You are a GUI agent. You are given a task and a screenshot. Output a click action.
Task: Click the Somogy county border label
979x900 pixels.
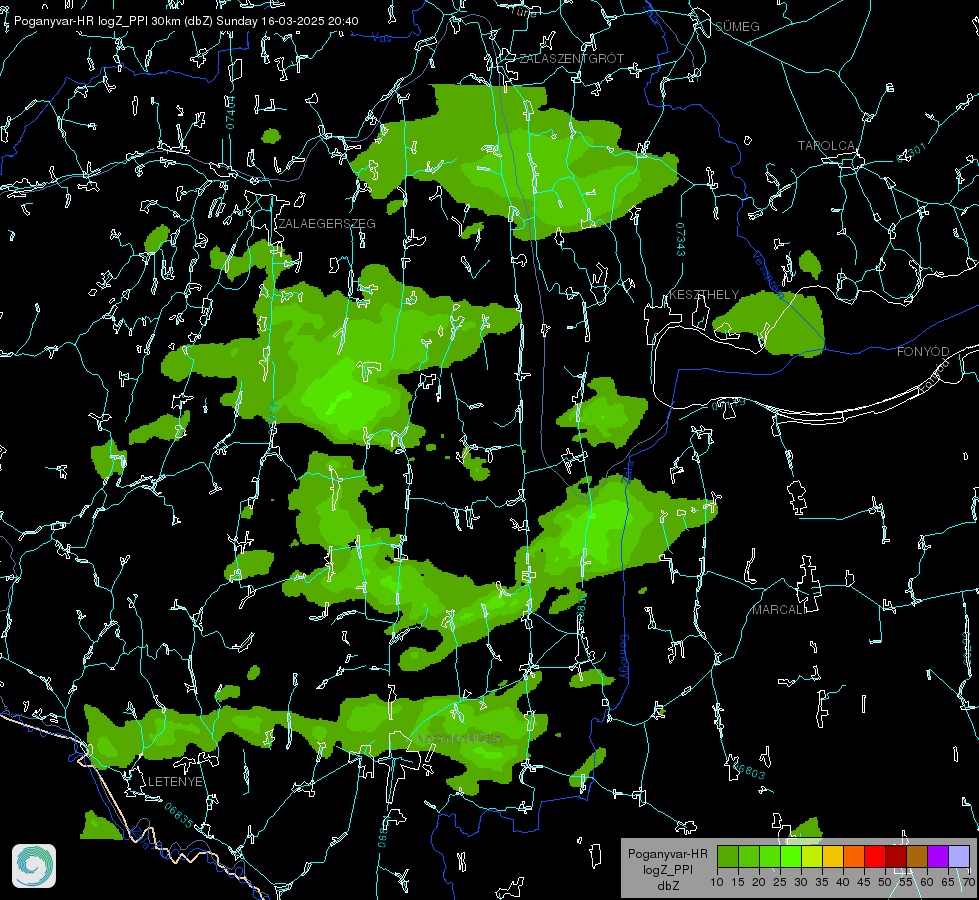624,657
